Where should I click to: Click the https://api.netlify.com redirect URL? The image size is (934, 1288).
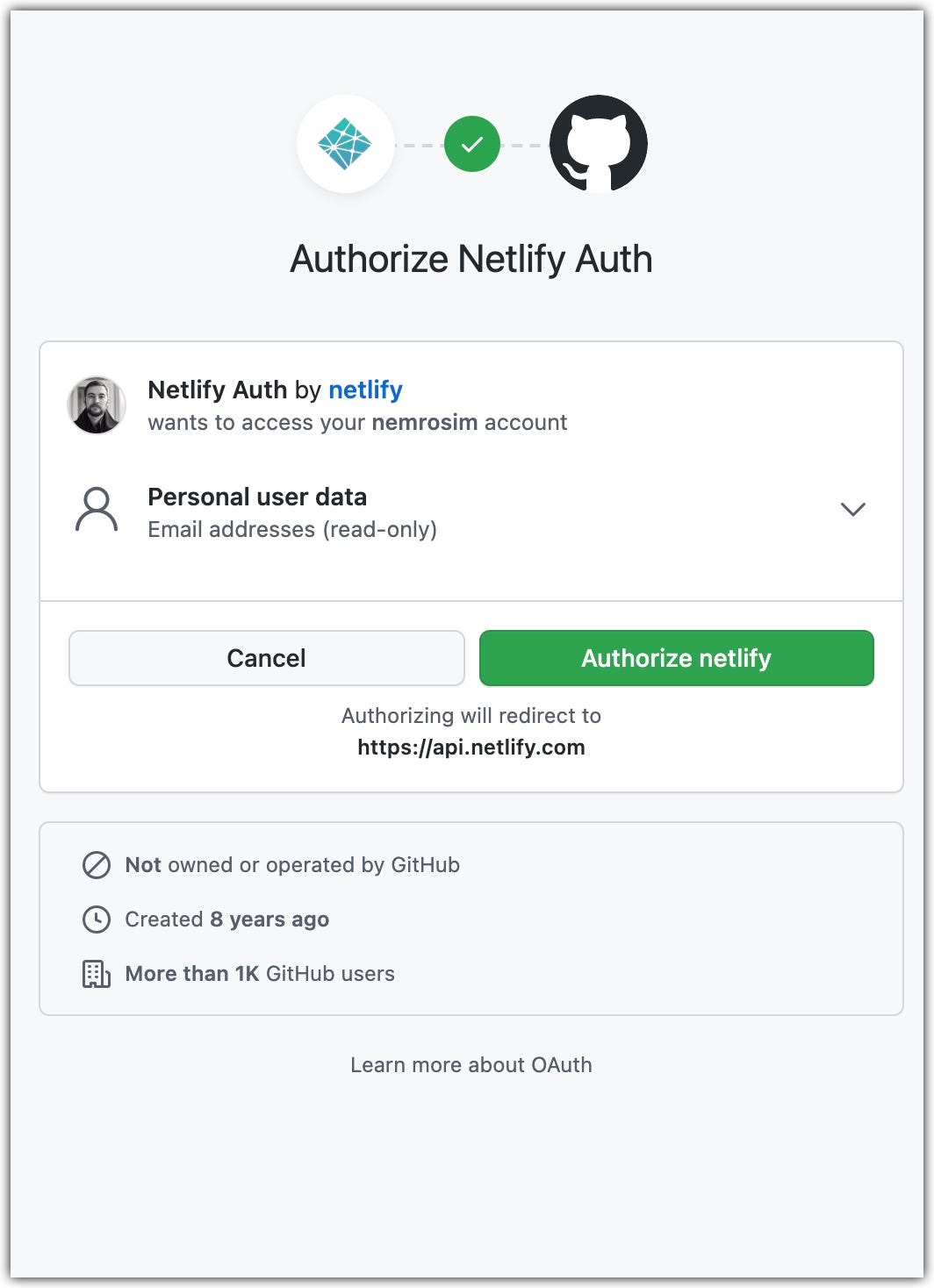(471, 747)
